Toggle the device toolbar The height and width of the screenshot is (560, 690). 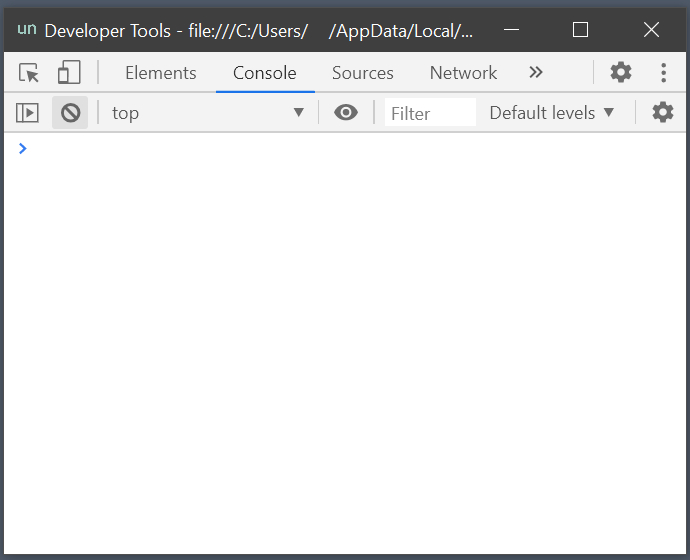[69, 73]
